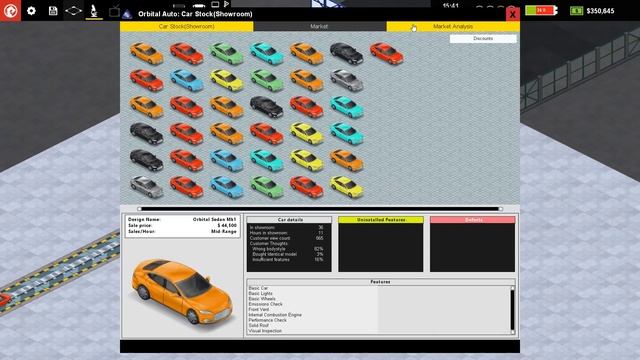Open the diamond-shaped view layers icon

coord(73,11)
